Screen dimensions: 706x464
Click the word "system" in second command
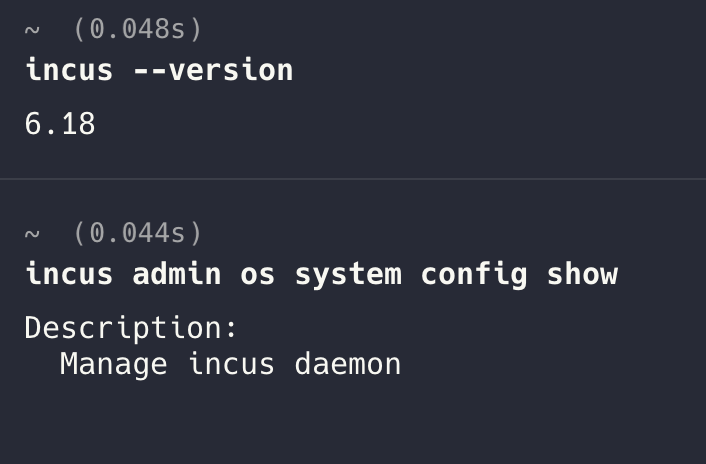coord(348,274)
